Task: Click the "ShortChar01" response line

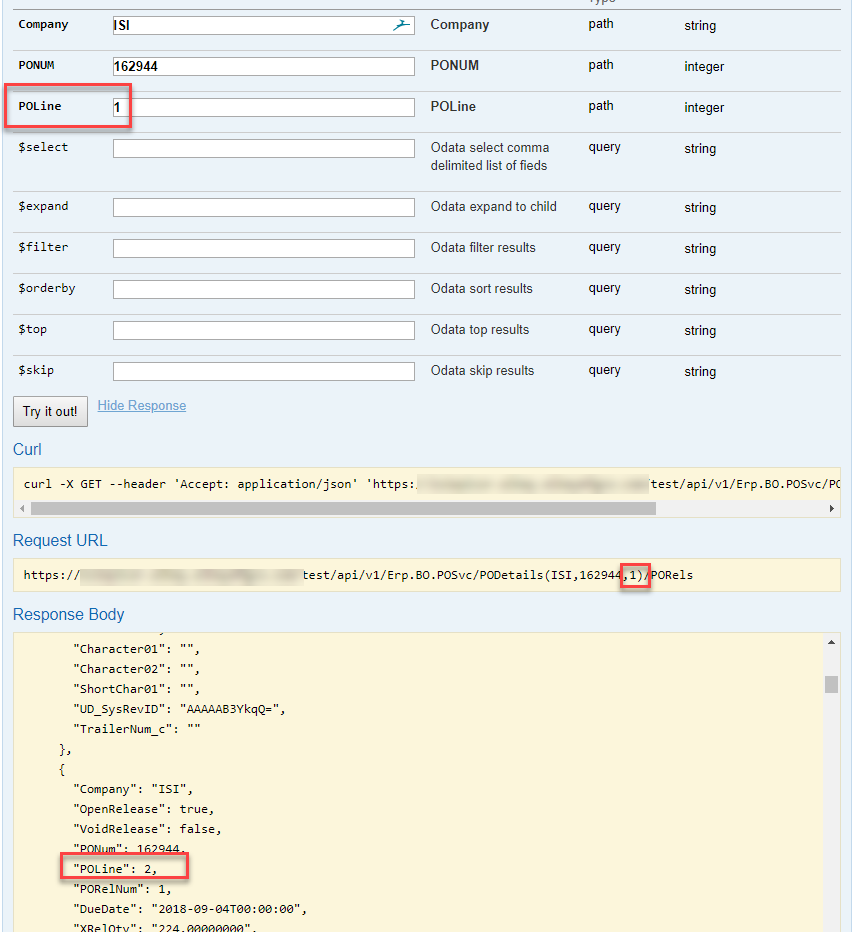Action: [x=136, y=689]
